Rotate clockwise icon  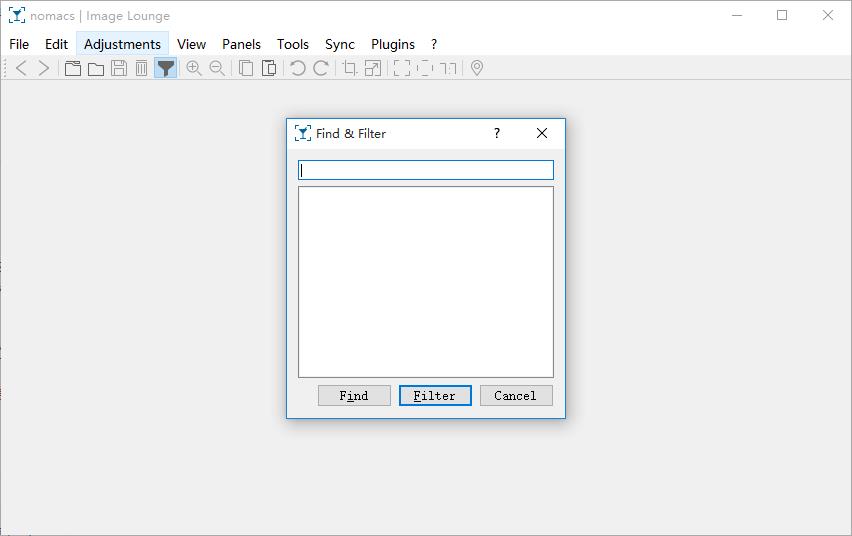point(321,68)
